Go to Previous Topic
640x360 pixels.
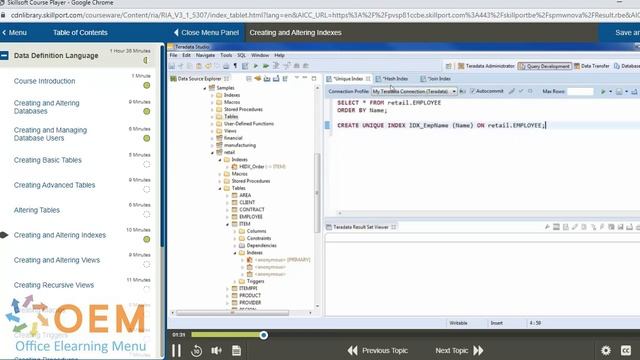378,350
